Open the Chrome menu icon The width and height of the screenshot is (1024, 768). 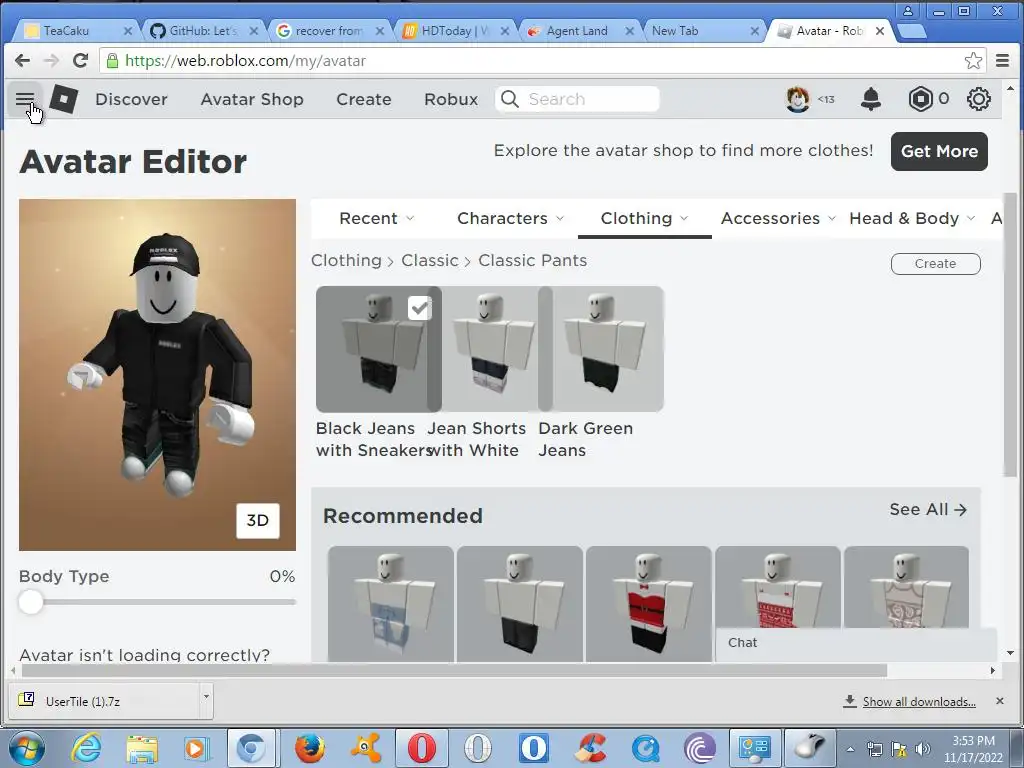[x=1002, y=61]
